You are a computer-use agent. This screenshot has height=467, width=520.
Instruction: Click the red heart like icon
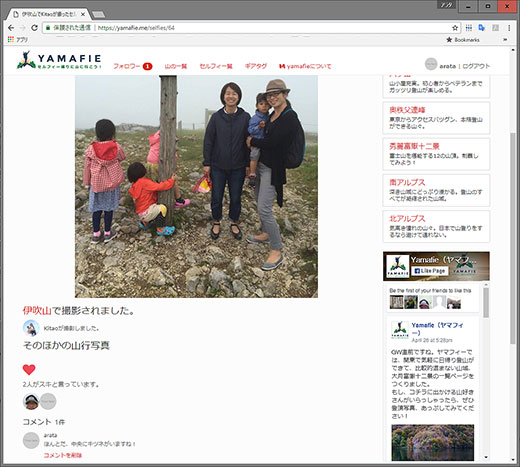[x=29, y=369]
